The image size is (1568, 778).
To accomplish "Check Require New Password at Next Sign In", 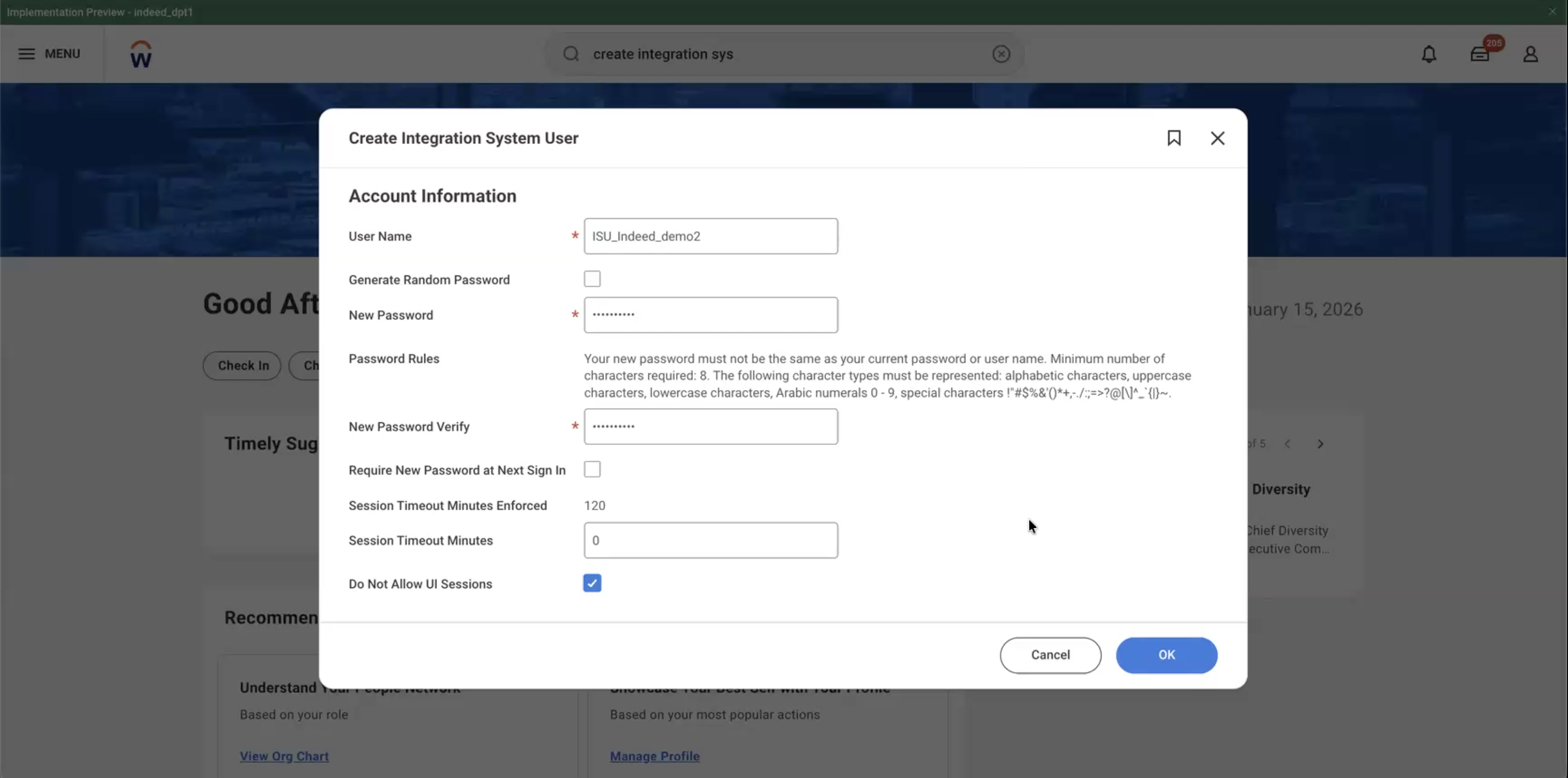I will click(592, 469).
